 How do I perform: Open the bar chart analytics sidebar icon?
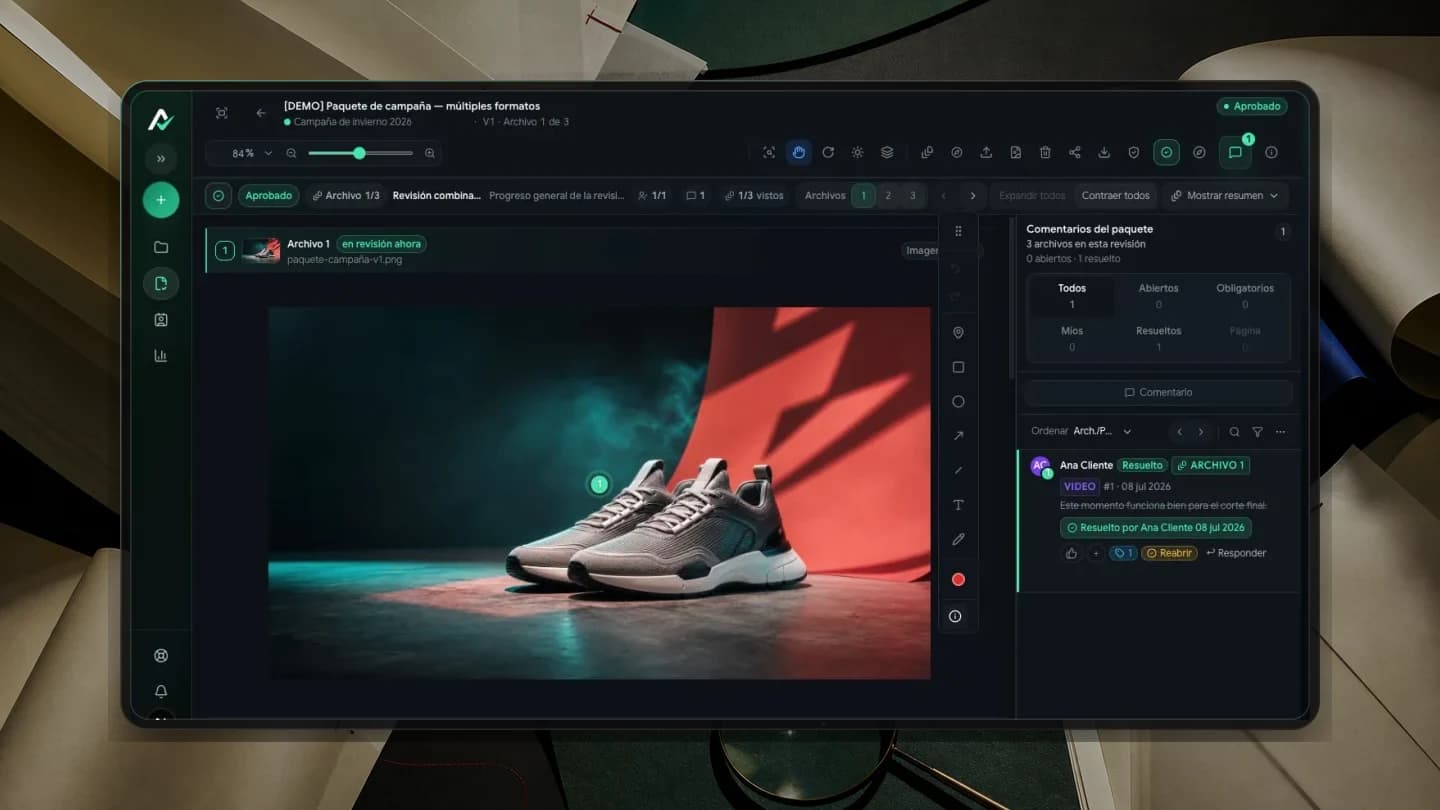pyautogui.click(x=161, y=356)
